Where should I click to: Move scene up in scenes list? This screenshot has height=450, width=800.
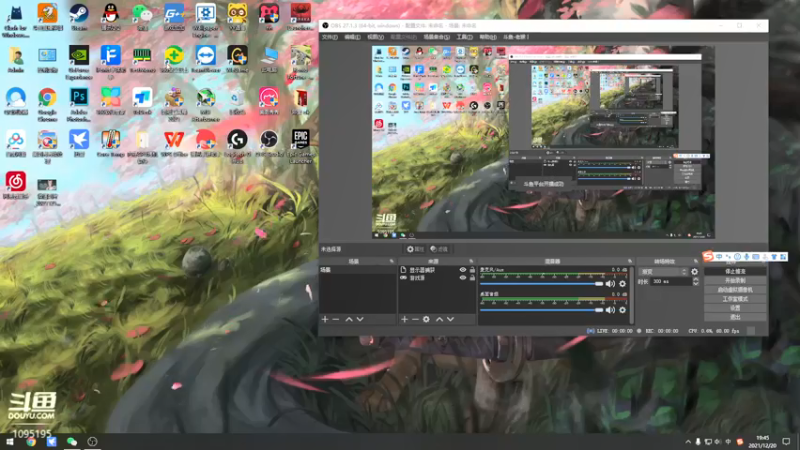[x=349, y=319]
